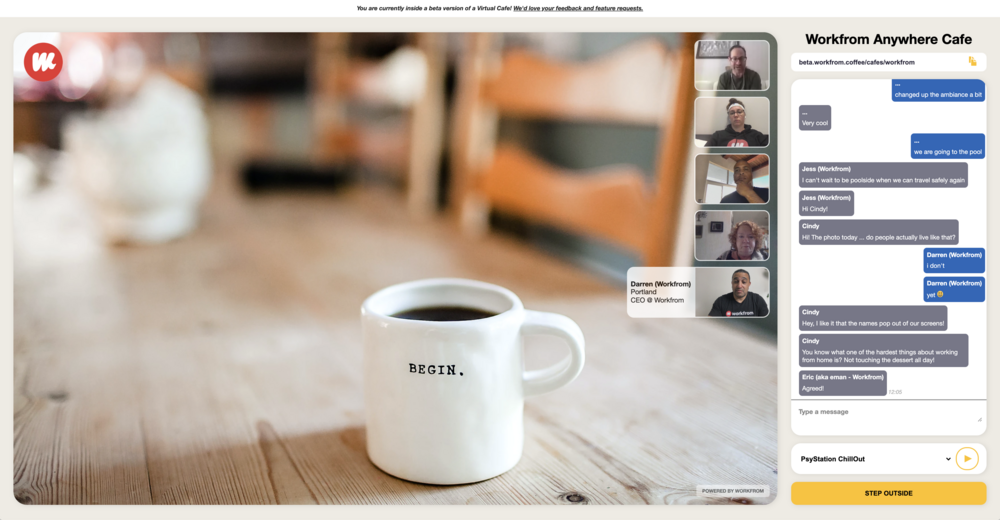
Task: Click the red Workfrom logo icon
Action: point(43,62)
